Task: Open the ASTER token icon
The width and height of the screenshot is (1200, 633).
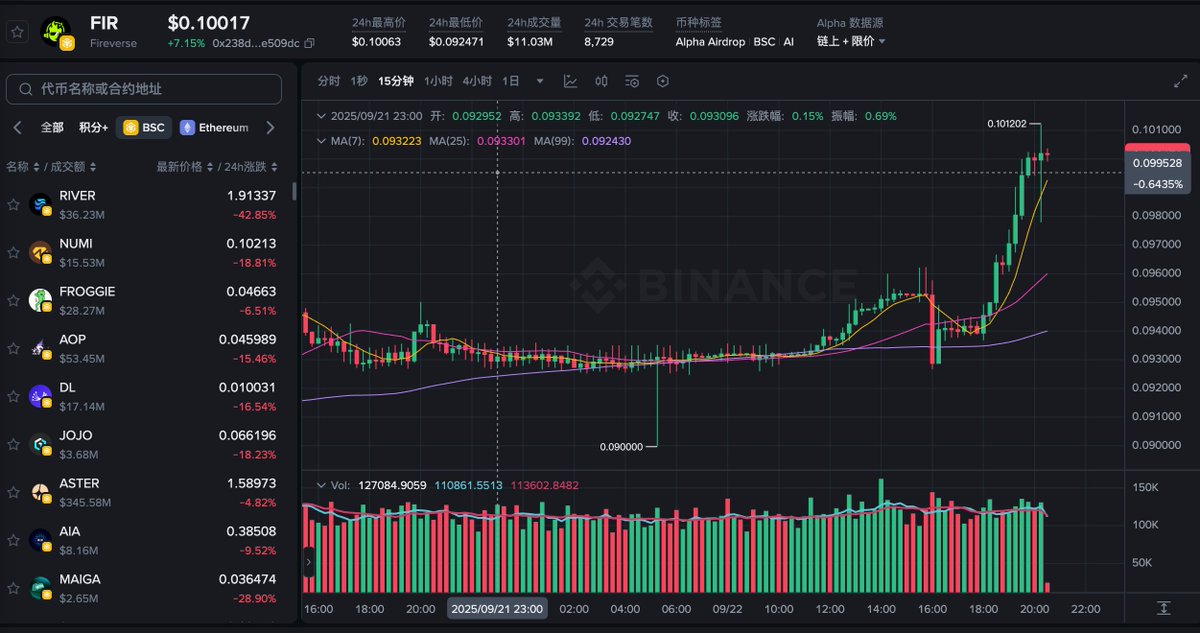Action: 40,492
